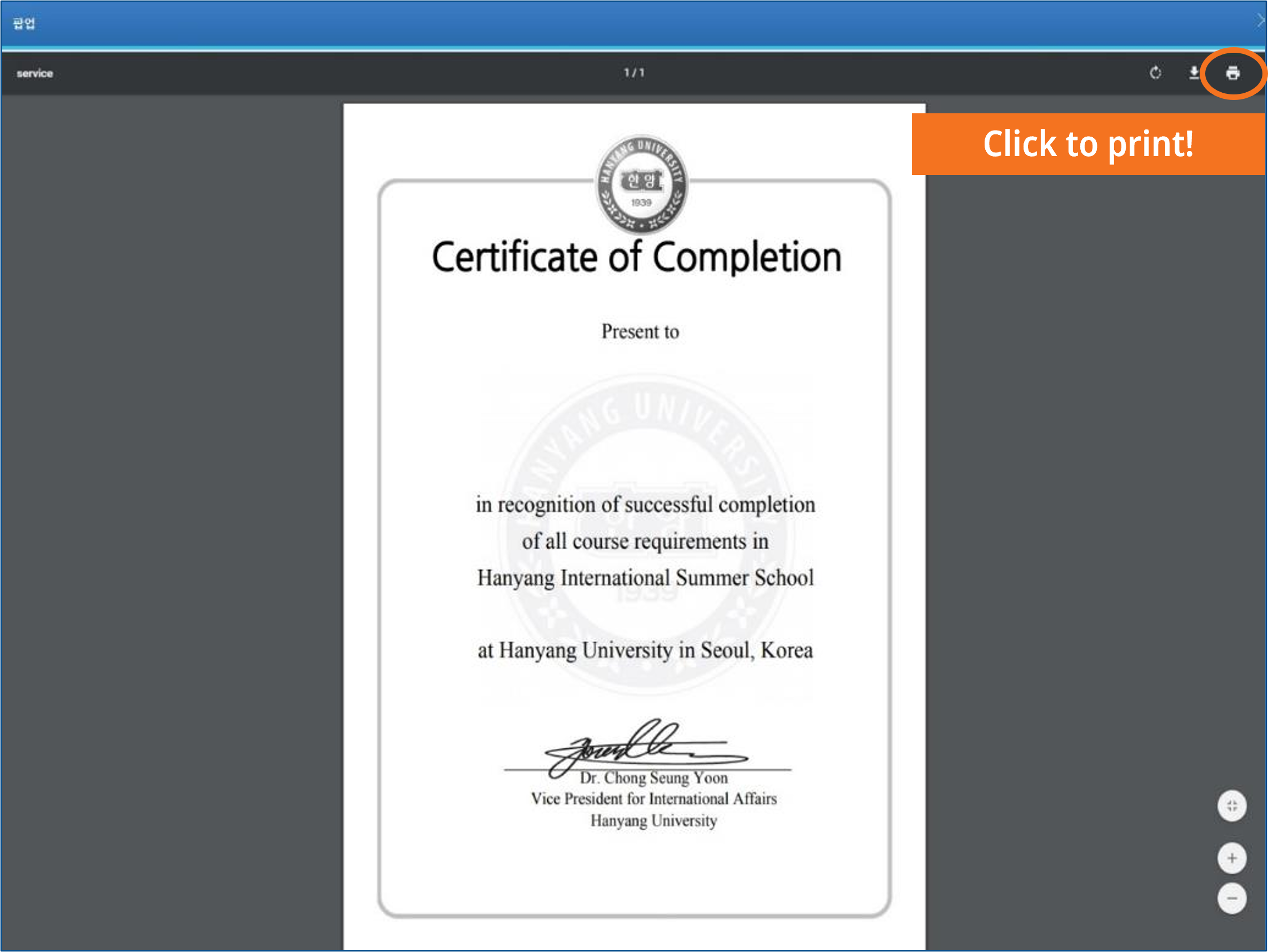Image resolution: width=1268 pixels, height=952 pixels.
Task: Close the popup with the X
Action: [x=1261, y=21]
